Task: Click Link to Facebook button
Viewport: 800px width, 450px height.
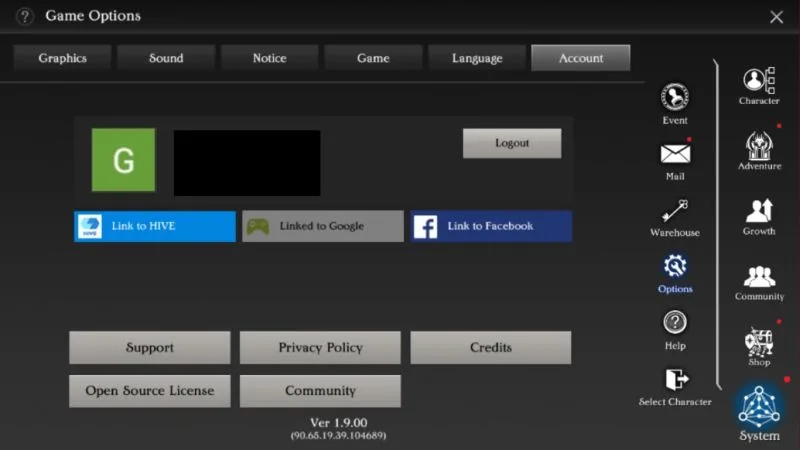Action: pos(490,226)
